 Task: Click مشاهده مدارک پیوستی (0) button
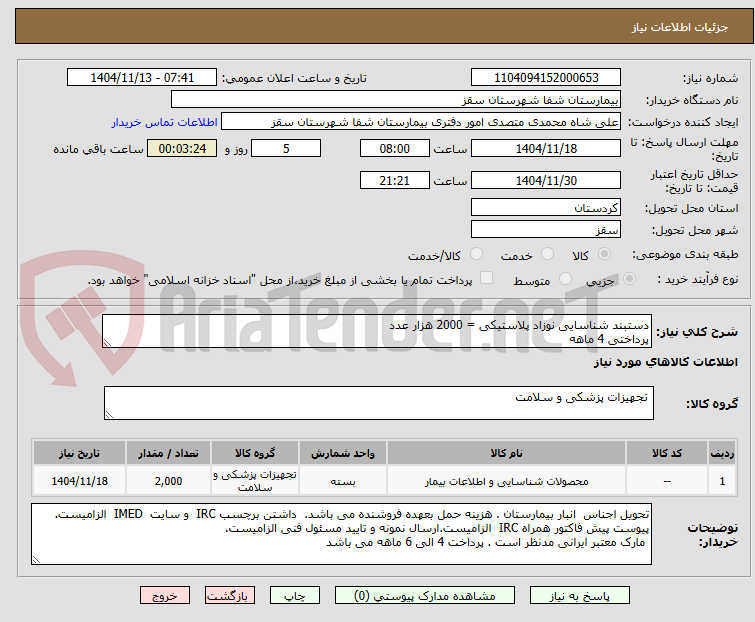425,596
